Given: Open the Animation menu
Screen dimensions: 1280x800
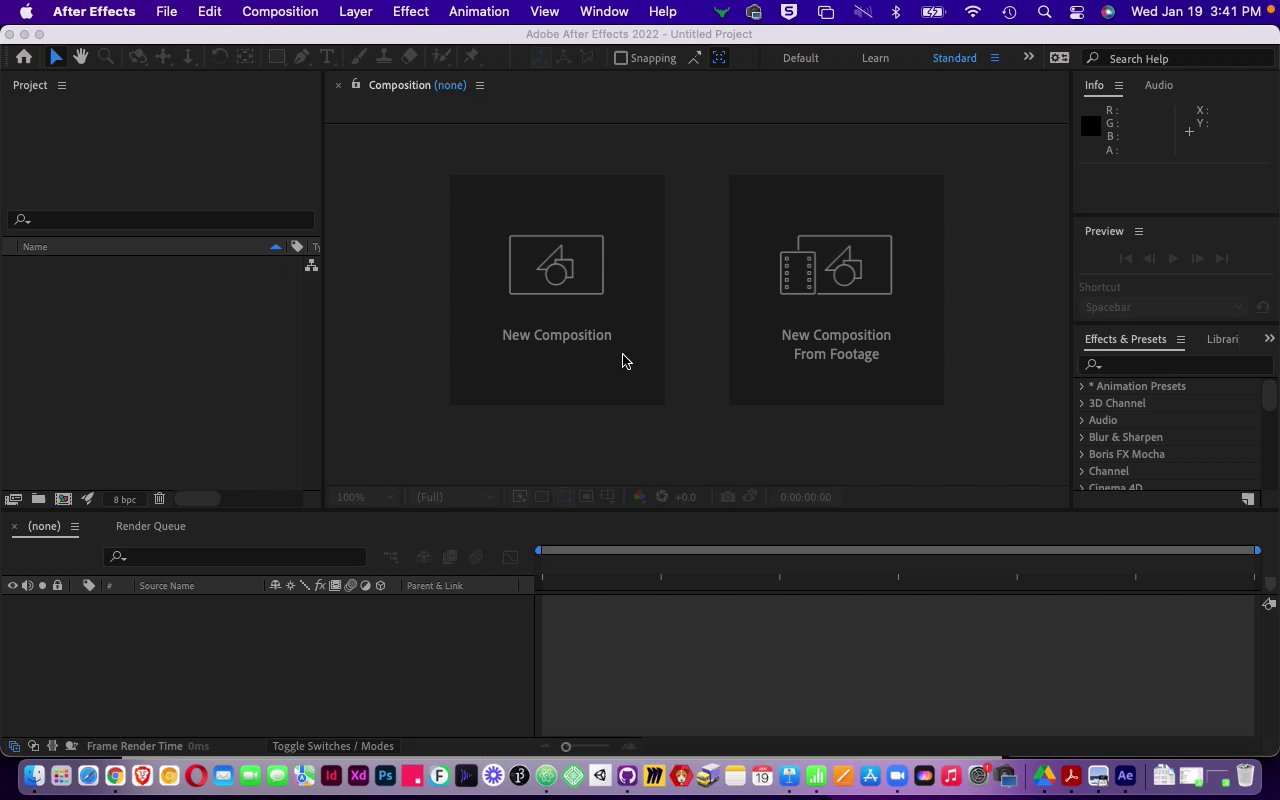Looking at the screenshot, I should [479, 12].
